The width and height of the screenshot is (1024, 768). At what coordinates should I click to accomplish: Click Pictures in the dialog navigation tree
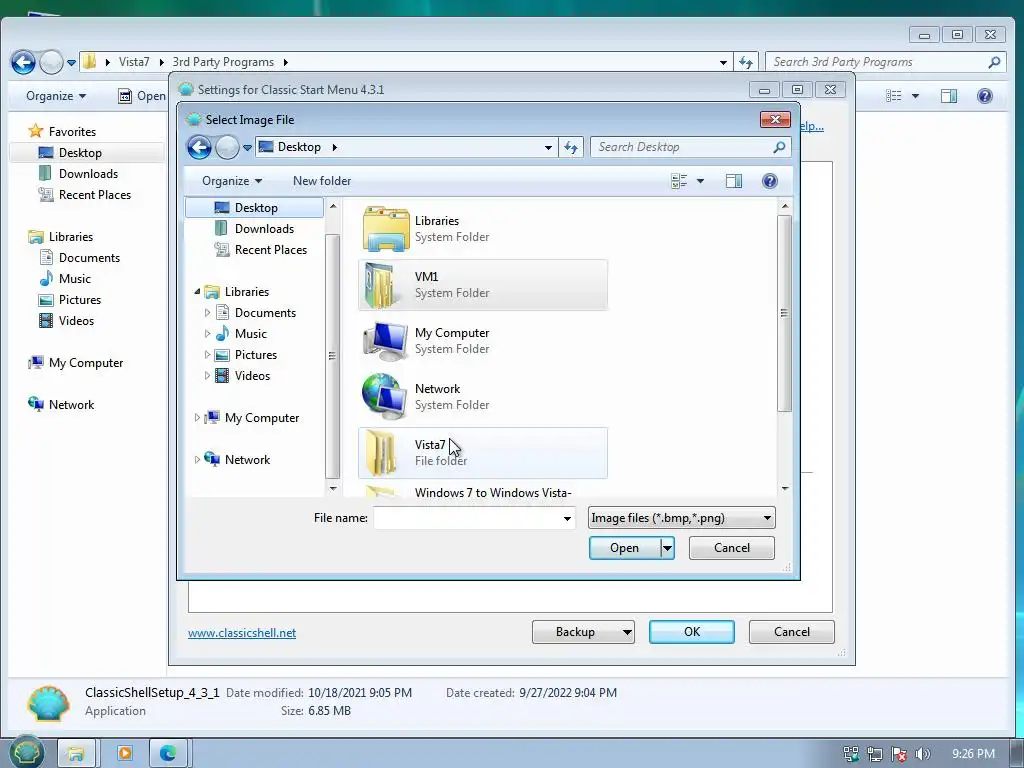pos(256,355)
